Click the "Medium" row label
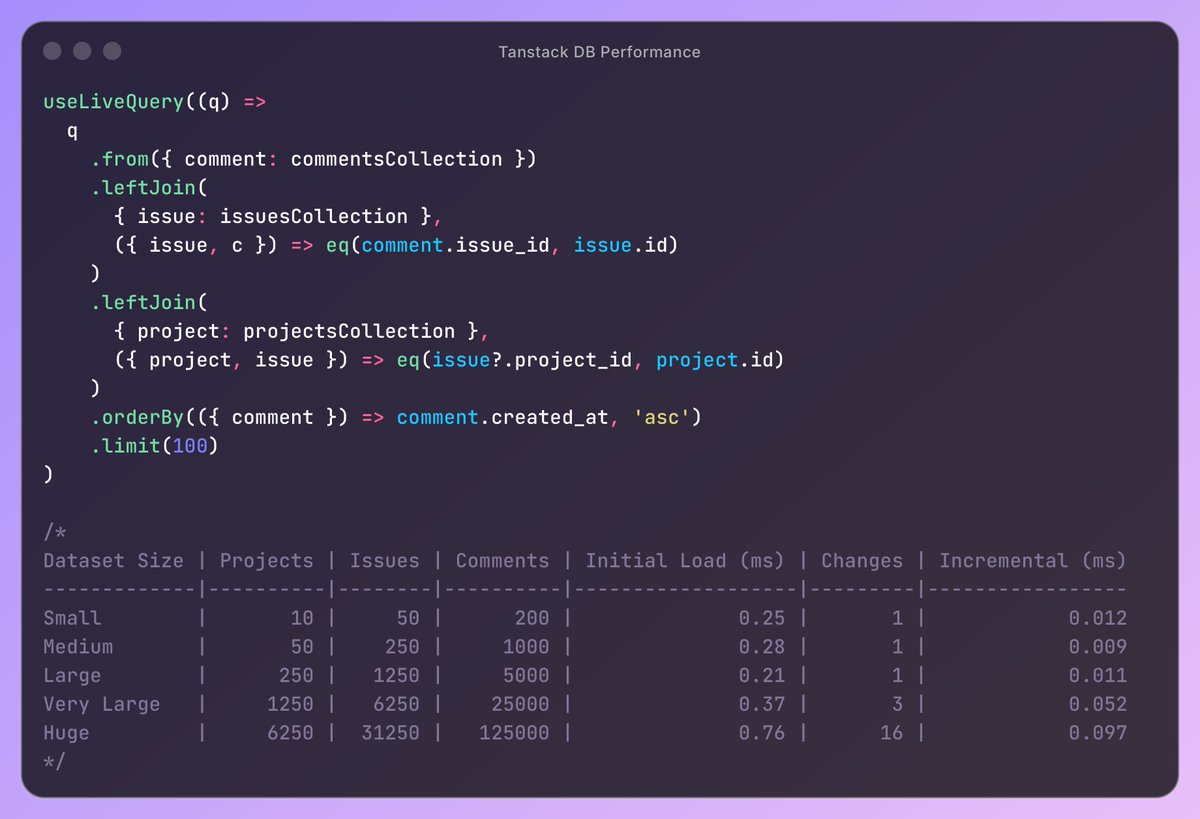Image resolution: width=1200 pixels, height=819 pixels. 78,647
